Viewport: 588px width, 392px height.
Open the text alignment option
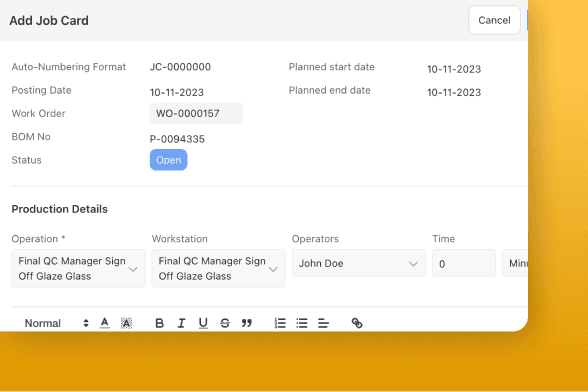tap(323, 323)
